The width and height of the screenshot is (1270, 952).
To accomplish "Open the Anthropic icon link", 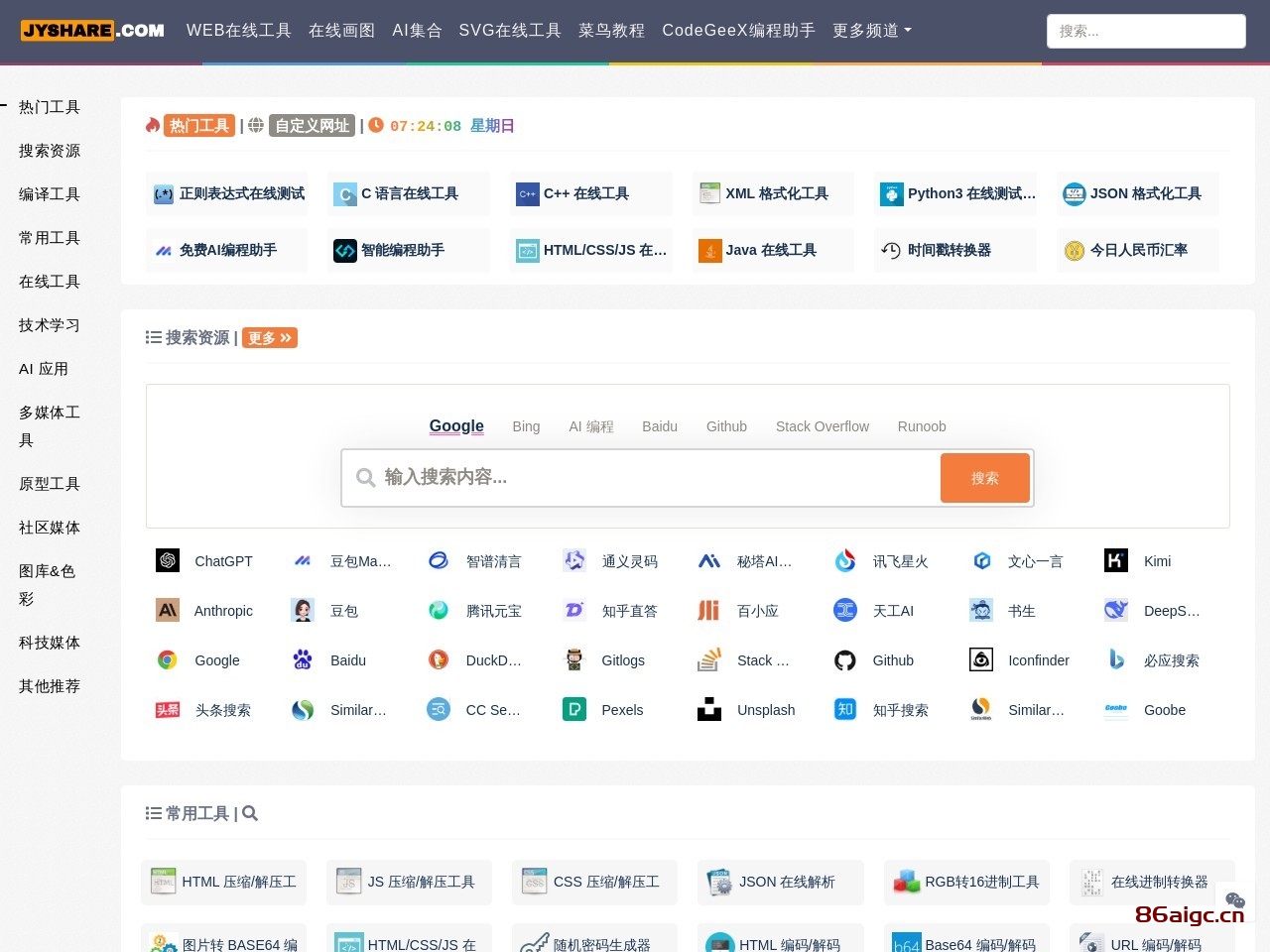I will [168, 611].
